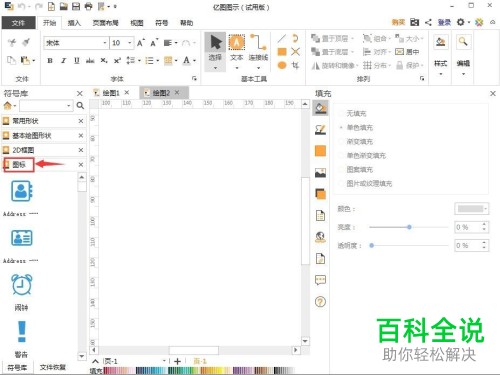Open the fill color dropdown

point(472,209)
